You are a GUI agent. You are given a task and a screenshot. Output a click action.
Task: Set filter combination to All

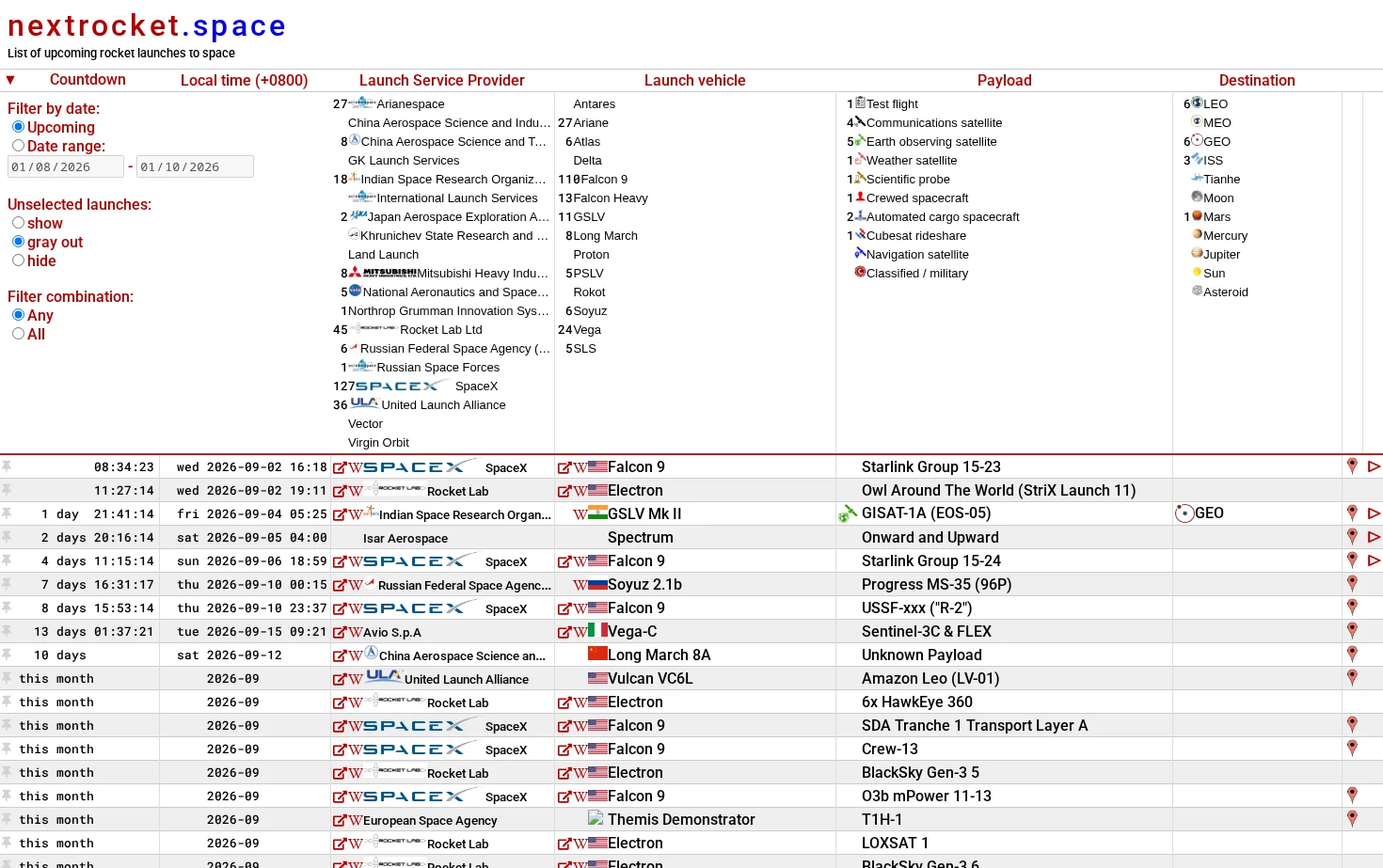click(x=18, y=334)
